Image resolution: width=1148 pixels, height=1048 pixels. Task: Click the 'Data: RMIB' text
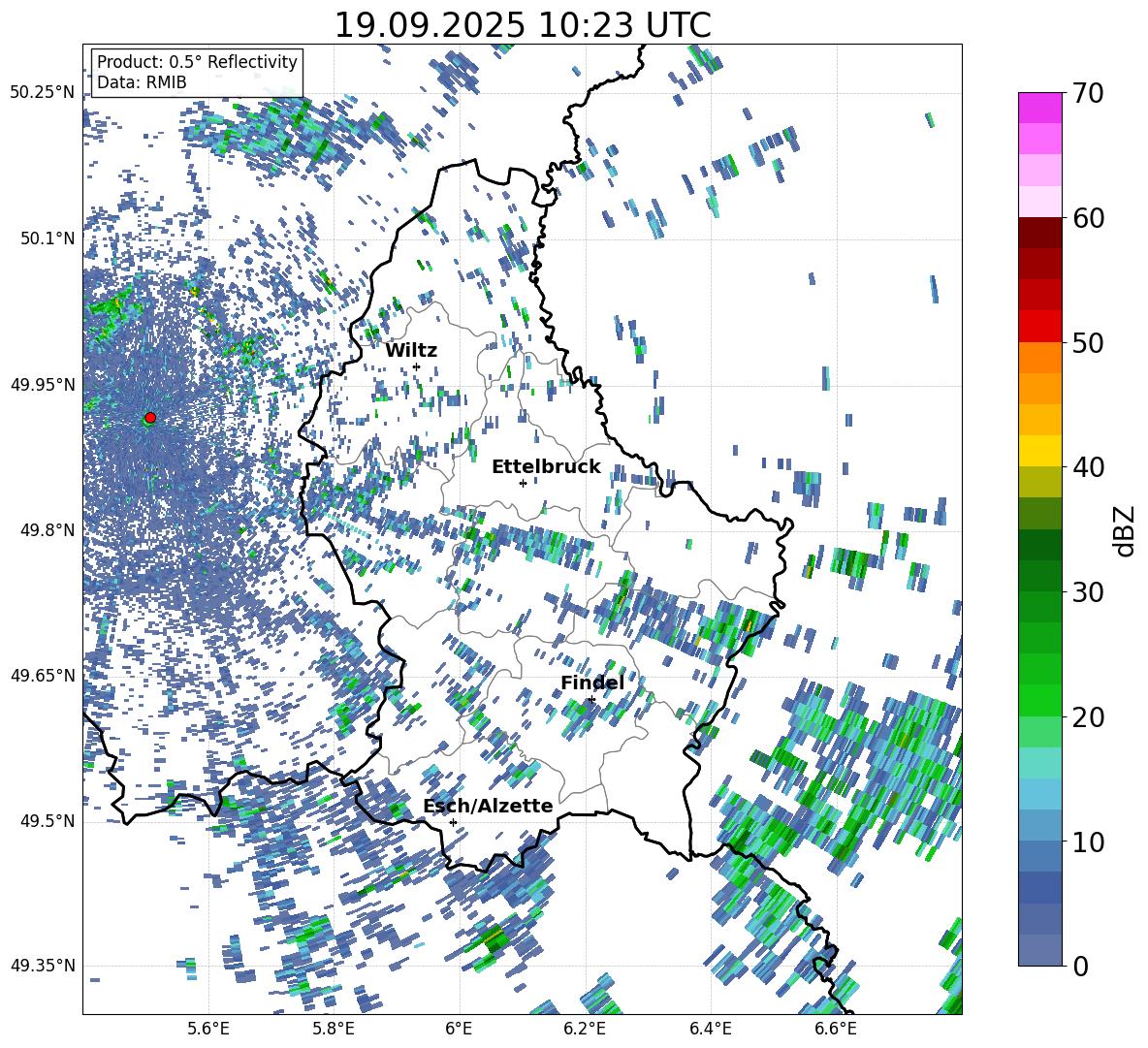[142, 82]
